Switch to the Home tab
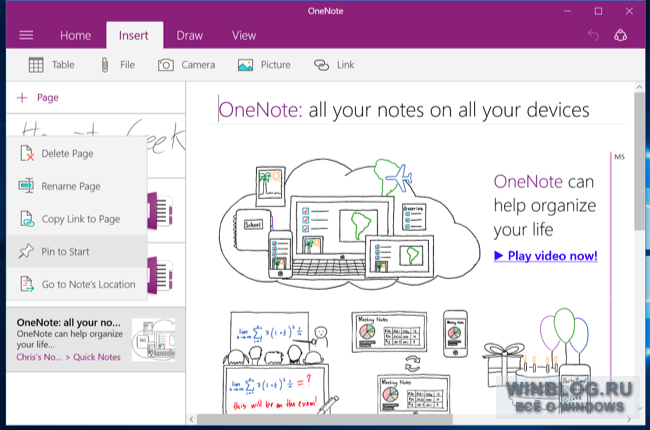 click(x=75, y=36)
